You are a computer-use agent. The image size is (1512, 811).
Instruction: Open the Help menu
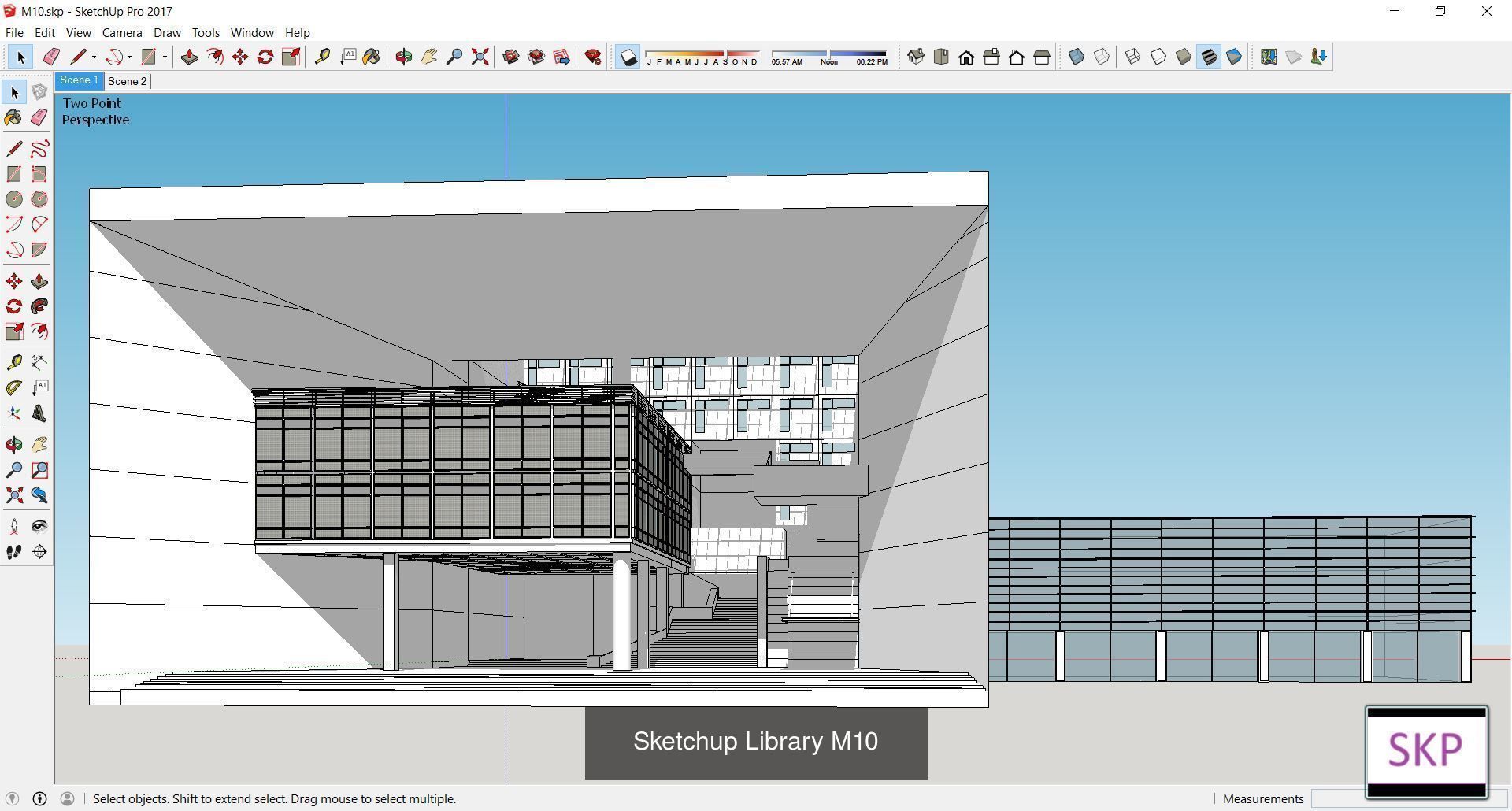click(x=297, y=32)
